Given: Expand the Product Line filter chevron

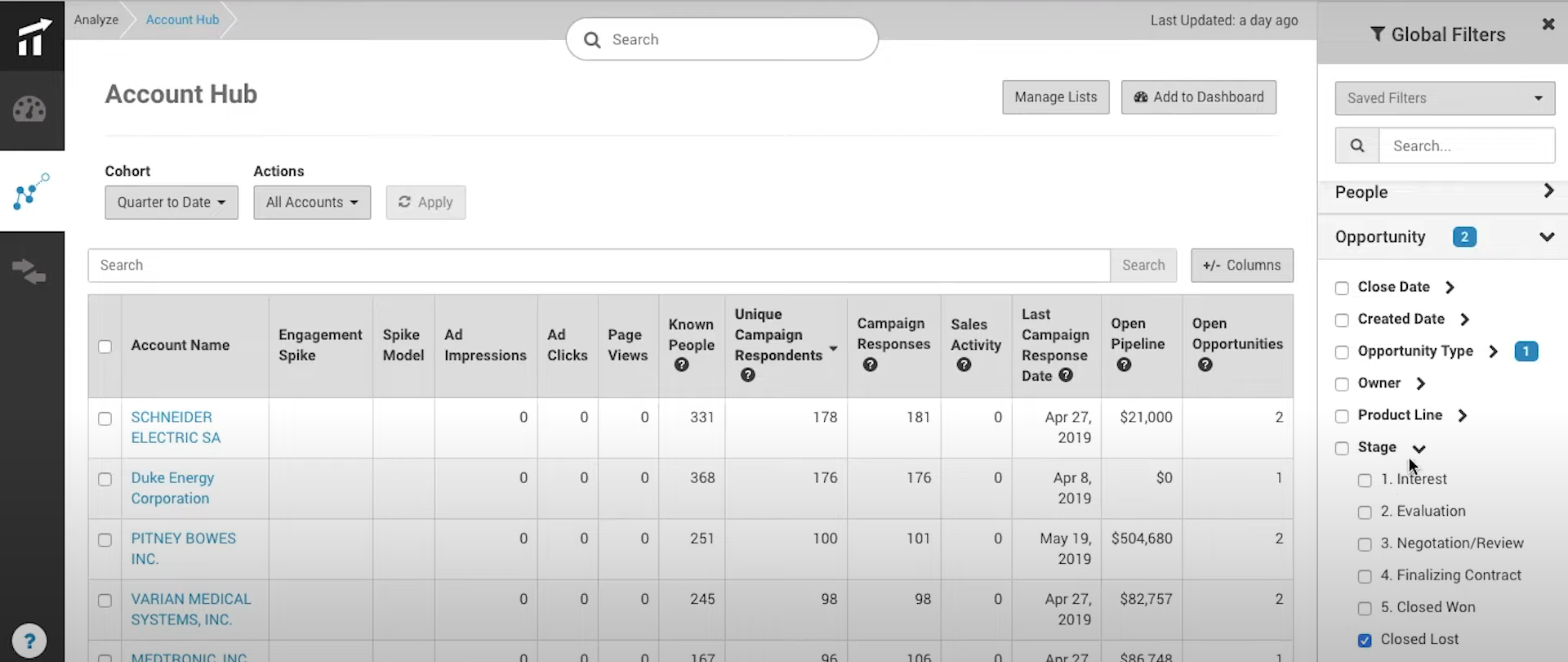Looking at the screenshot, I should coord(1462,415).
